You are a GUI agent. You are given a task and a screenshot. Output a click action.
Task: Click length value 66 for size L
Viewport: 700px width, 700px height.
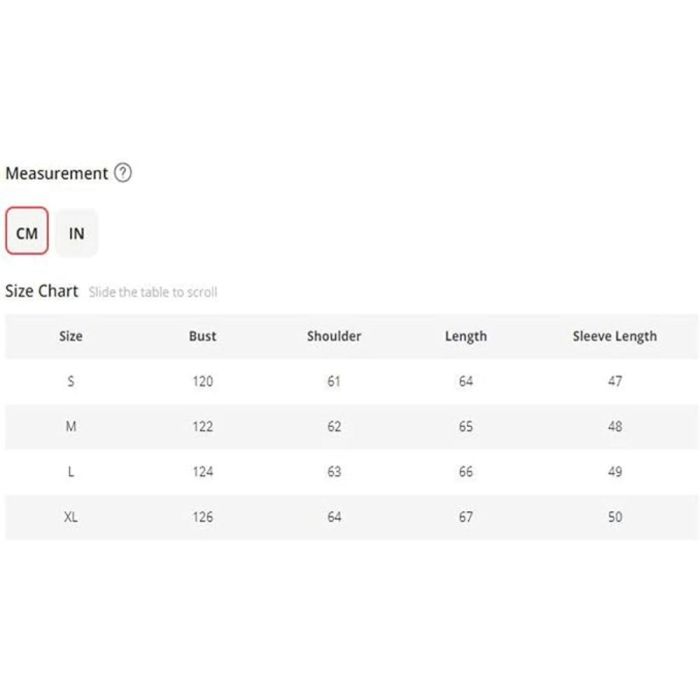pos(466,472)
